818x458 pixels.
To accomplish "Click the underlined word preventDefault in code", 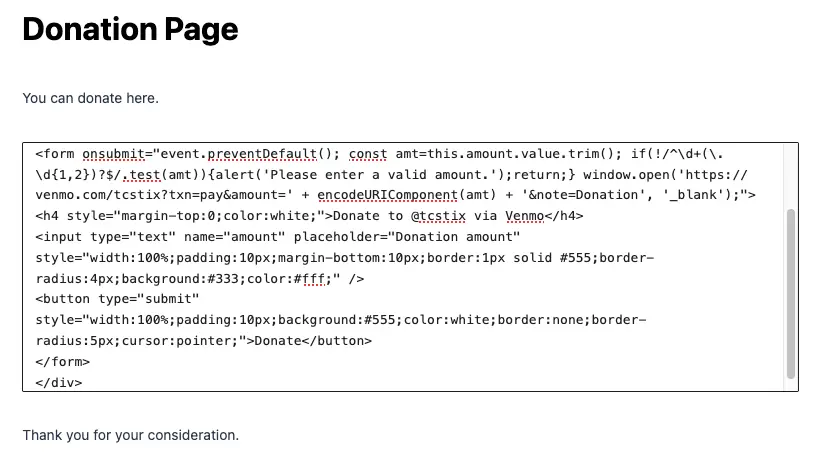I will [x=262, y=154].
